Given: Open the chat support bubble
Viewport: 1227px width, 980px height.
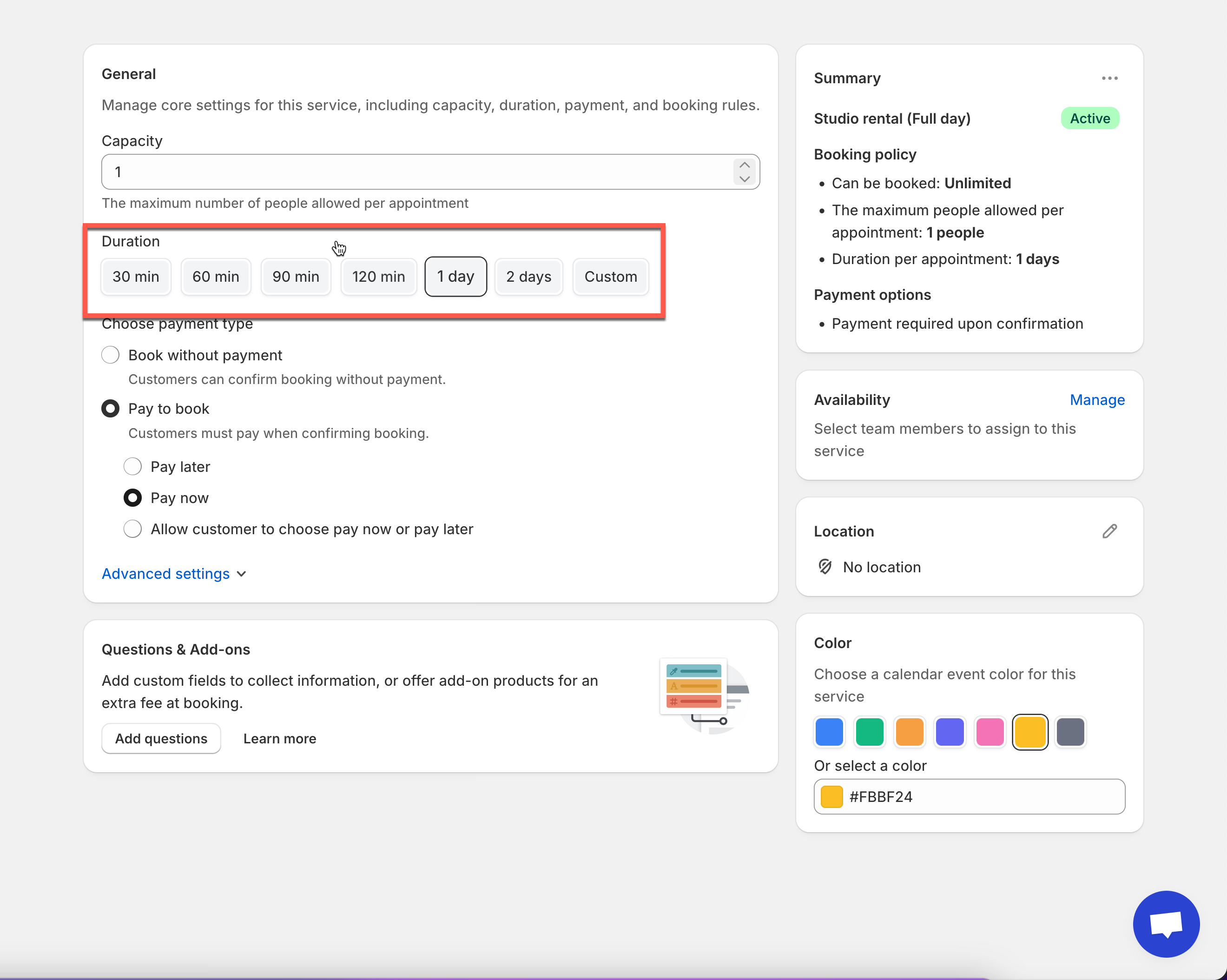Looking at the screenshot, I should tap(1166, 923).
